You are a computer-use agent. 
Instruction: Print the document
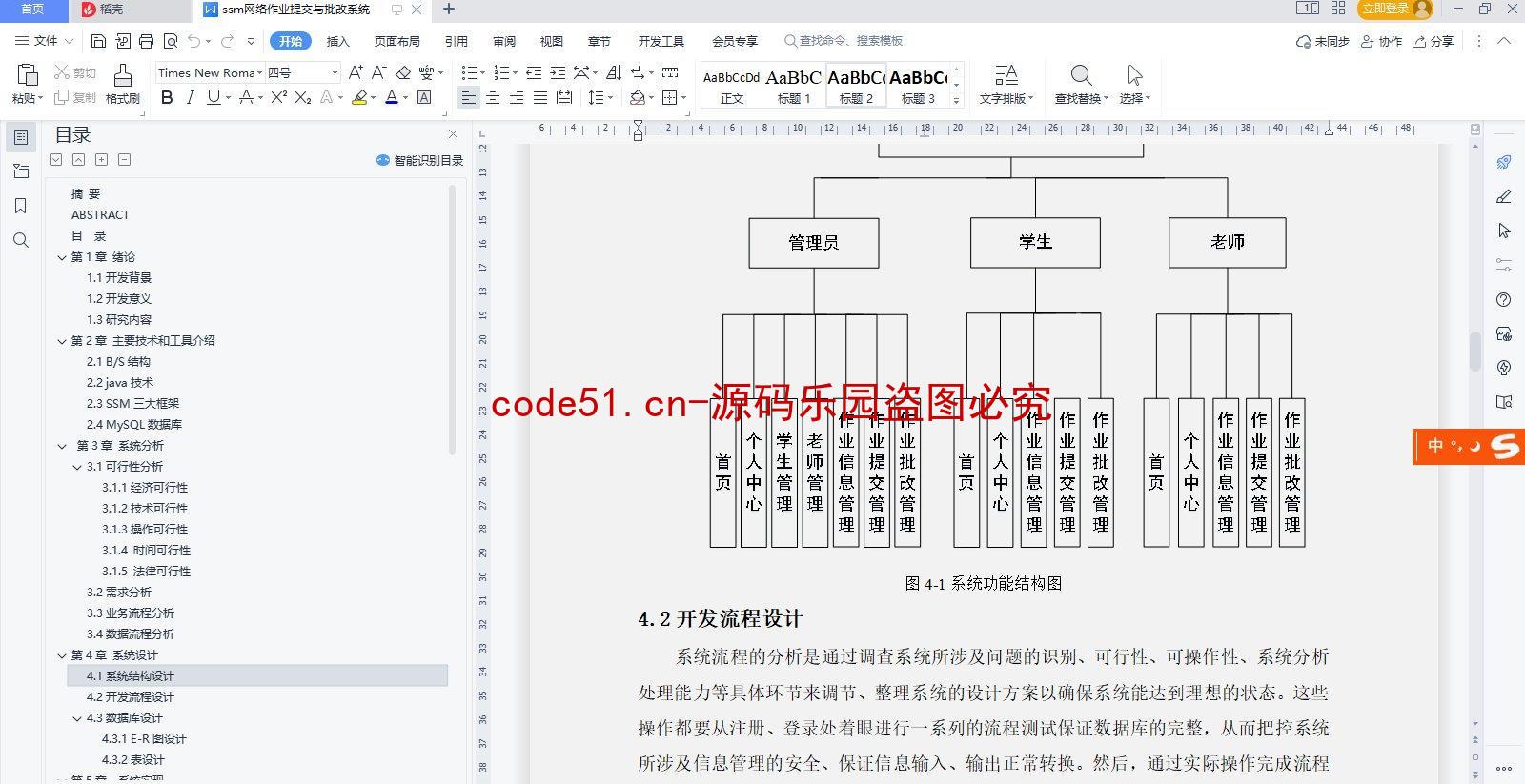click(x=146, y=41)
